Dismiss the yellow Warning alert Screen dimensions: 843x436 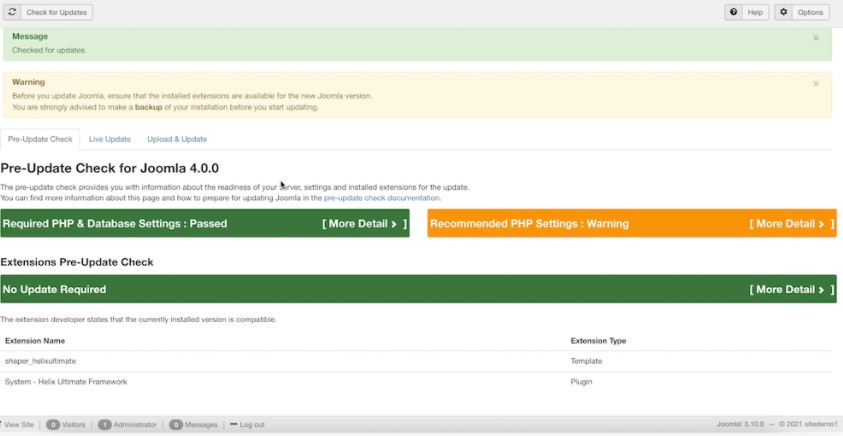[x=816, y=83]
